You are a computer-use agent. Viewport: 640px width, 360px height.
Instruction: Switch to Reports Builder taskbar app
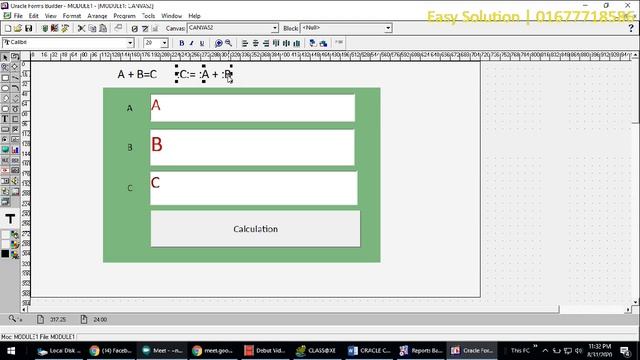pos(421,351)
